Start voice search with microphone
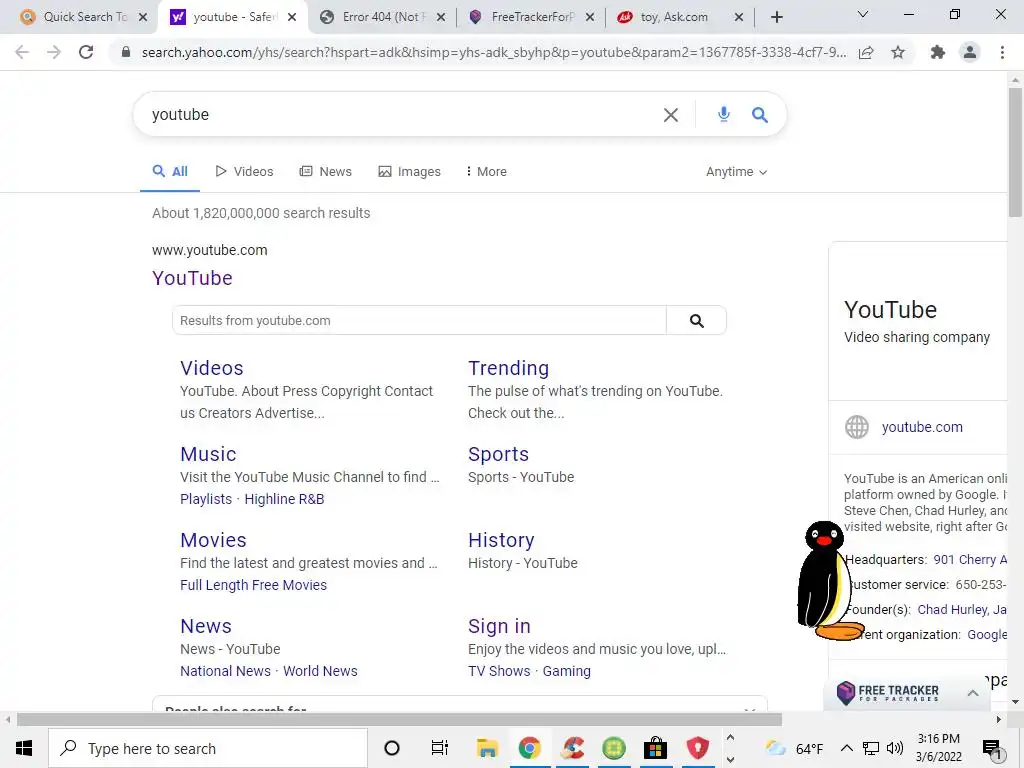 click(x=724, y=114)
